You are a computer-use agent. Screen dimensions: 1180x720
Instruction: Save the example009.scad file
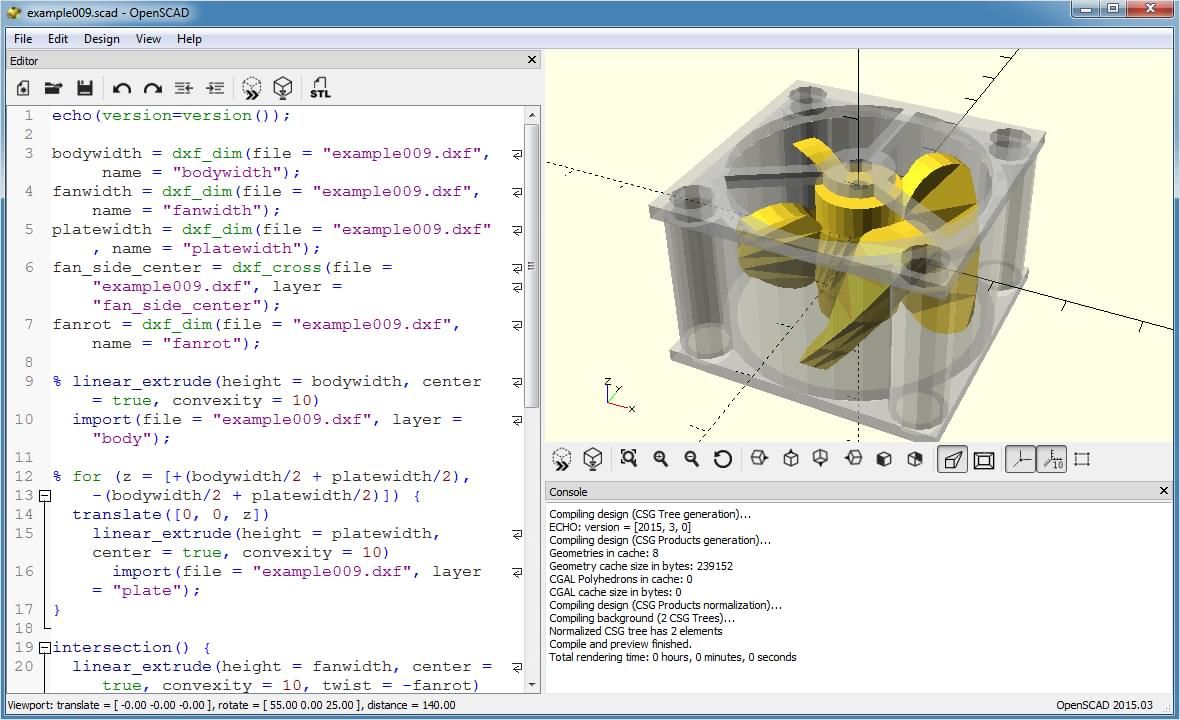85,88
